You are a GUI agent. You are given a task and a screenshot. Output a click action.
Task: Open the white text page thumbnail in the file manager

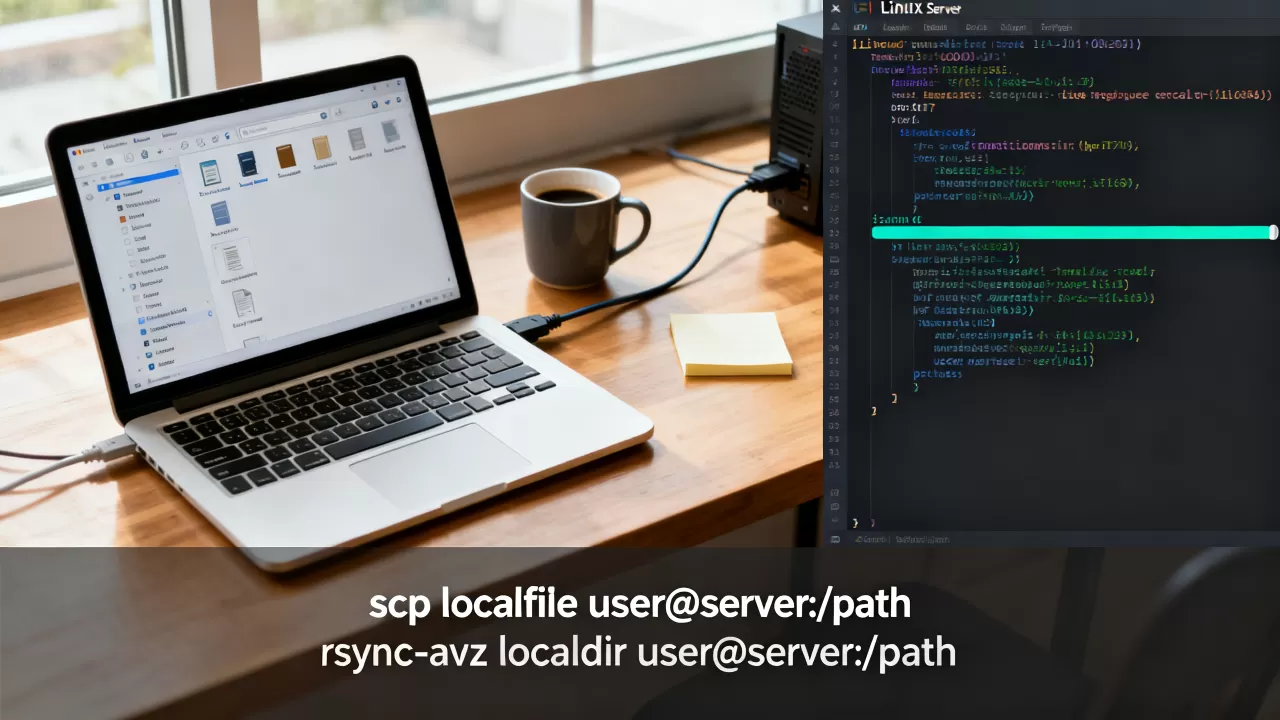pyautogui.click(x=232, y=259)
